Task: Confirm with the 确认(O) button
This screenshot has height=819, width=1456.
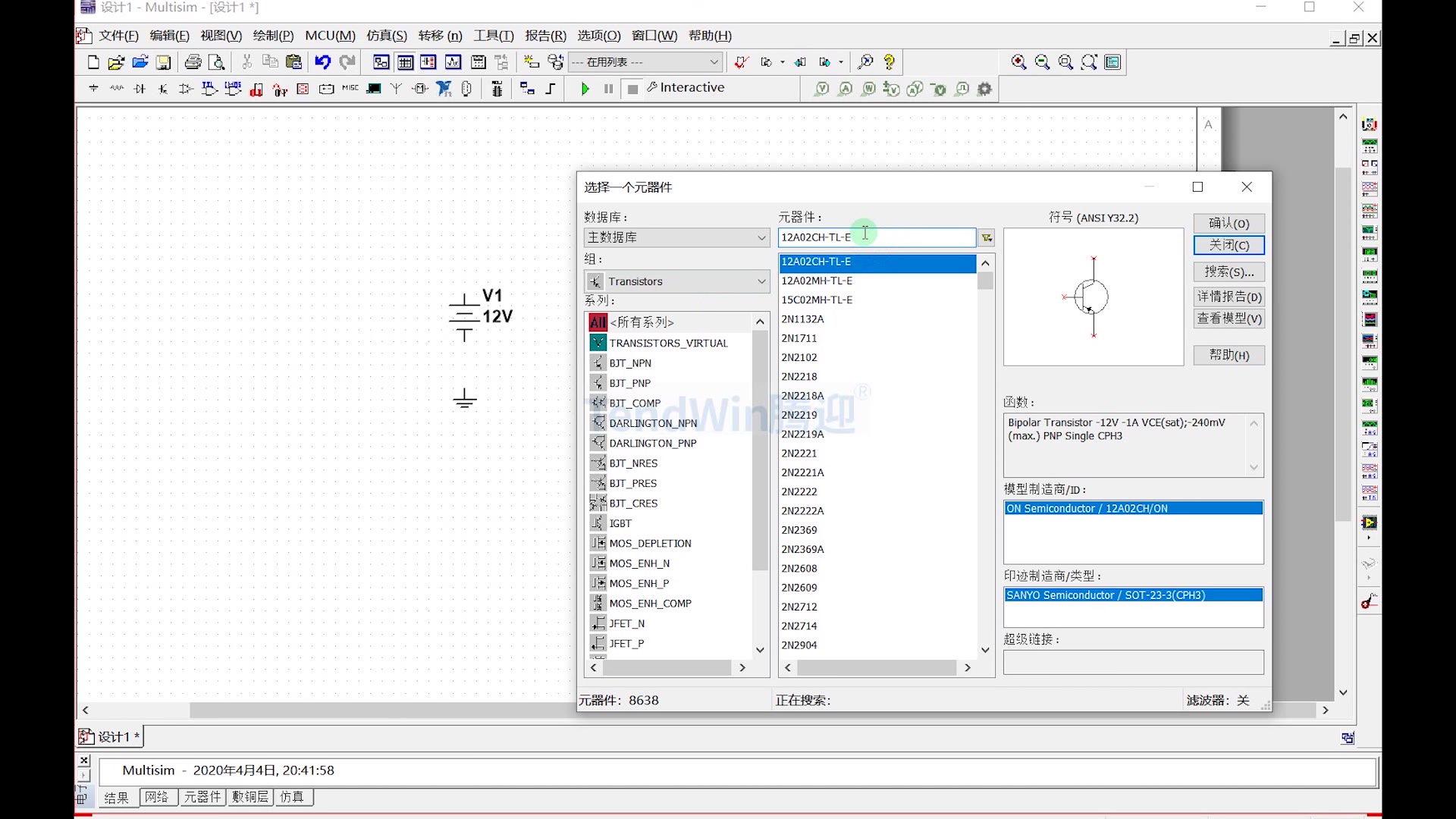Action: (1228, 224)
